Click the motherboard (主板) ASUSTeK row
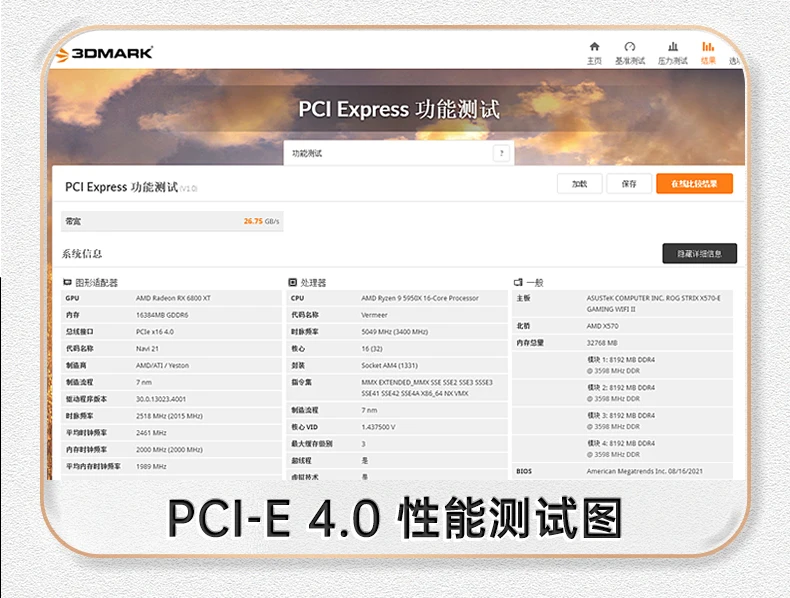 [623, 304]
